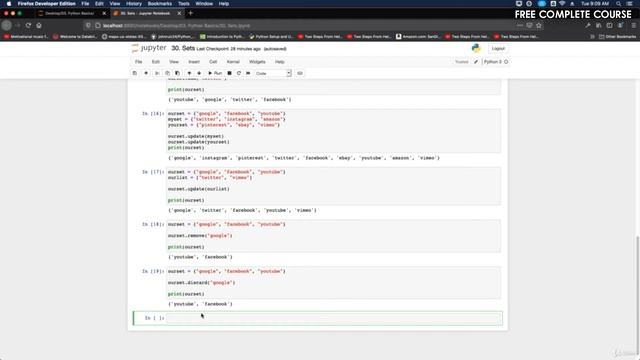640x360 pixels.
Task: Reload the page in Firefox
Action: coord(28,25)
